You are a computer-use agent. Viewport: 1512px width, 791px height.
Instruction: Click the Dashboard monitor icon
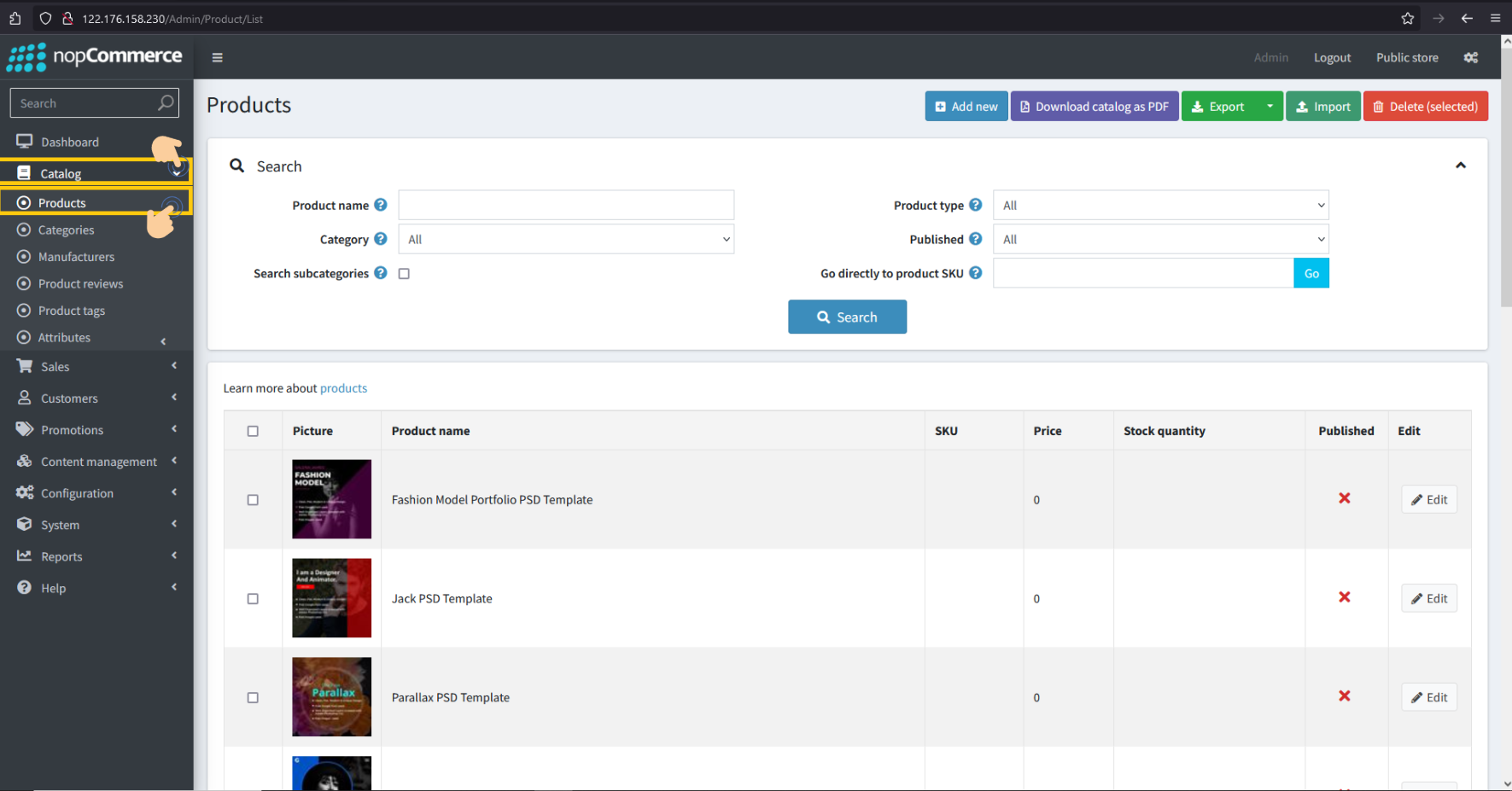coord(24,142)
